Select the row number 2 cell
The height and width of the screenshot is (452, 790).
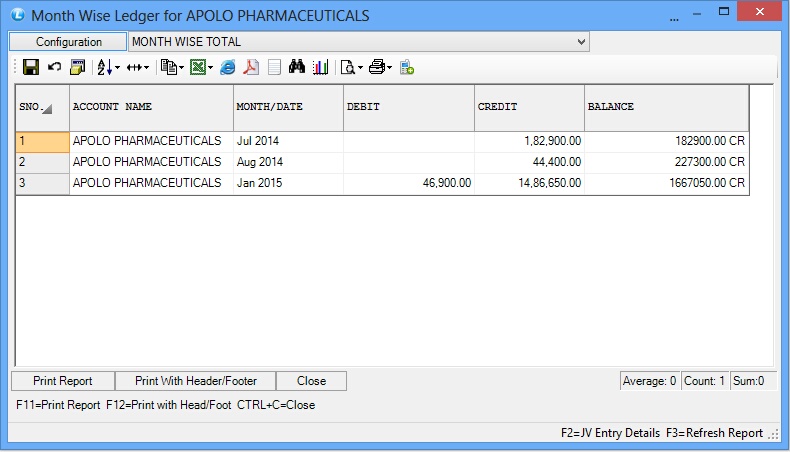42,162
